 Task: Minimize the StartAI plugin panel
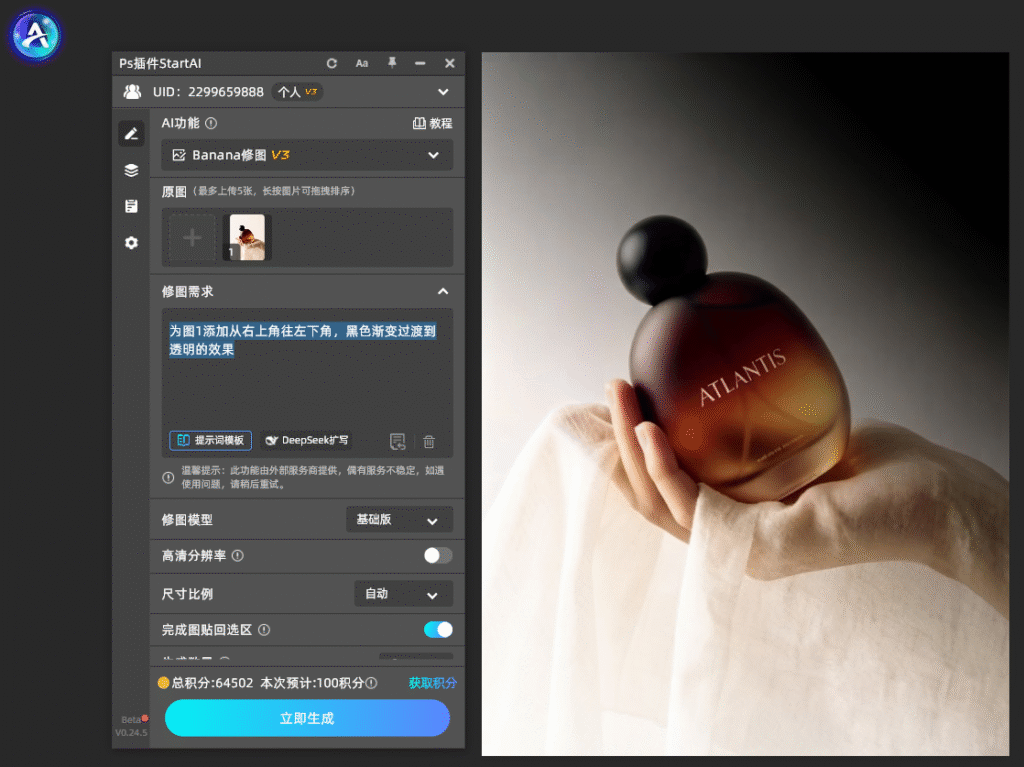click(420, 63)
